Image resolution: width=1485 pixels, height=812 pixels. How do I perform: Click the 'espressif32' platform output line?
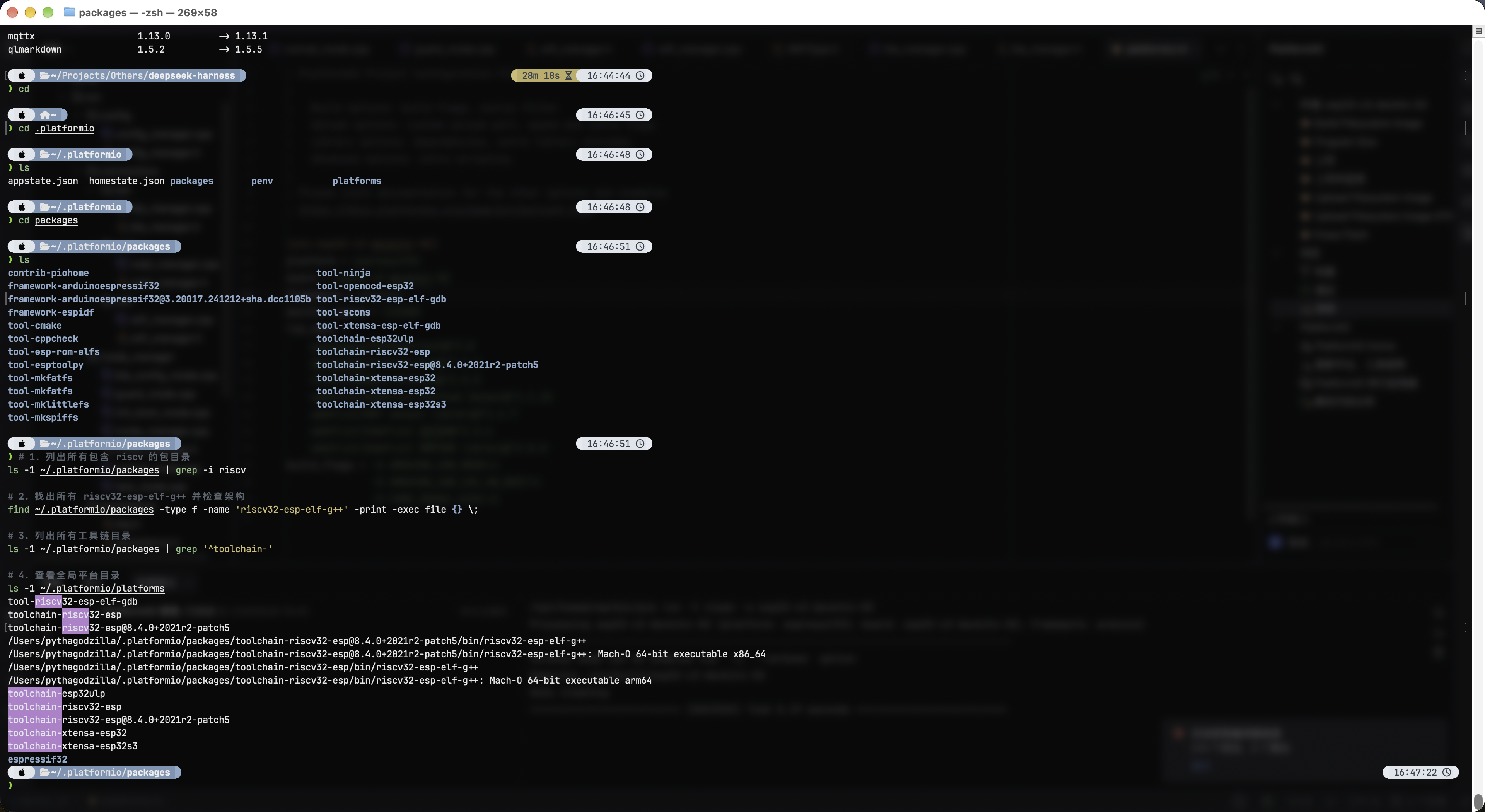[x=38, y=759]
